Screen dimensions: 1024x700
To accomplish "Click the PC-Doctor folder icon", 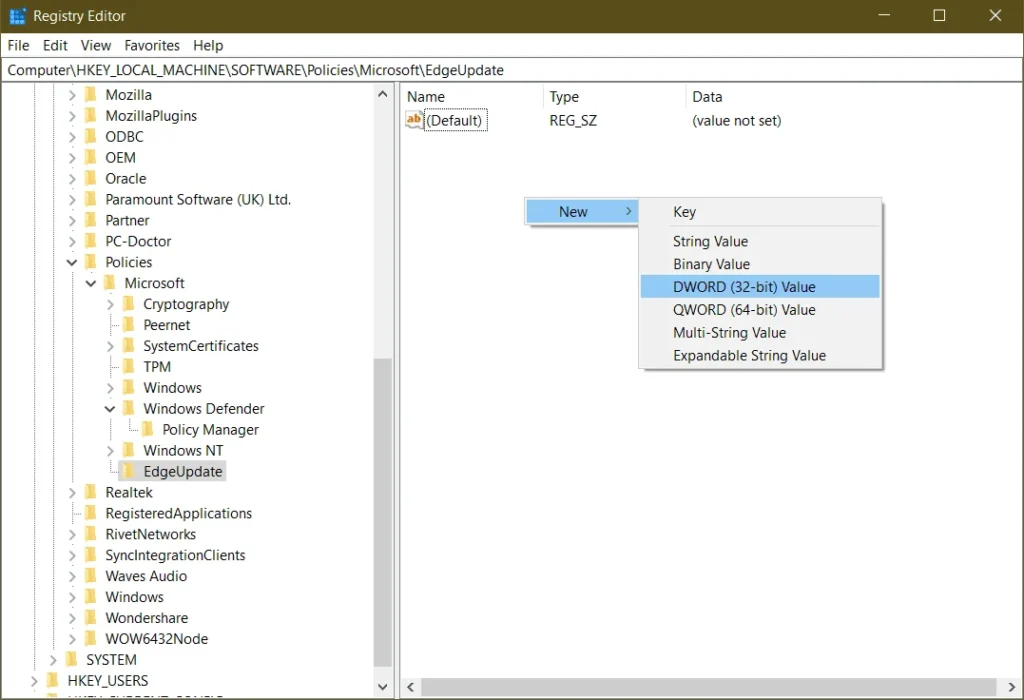I will [x=91, y=241].
